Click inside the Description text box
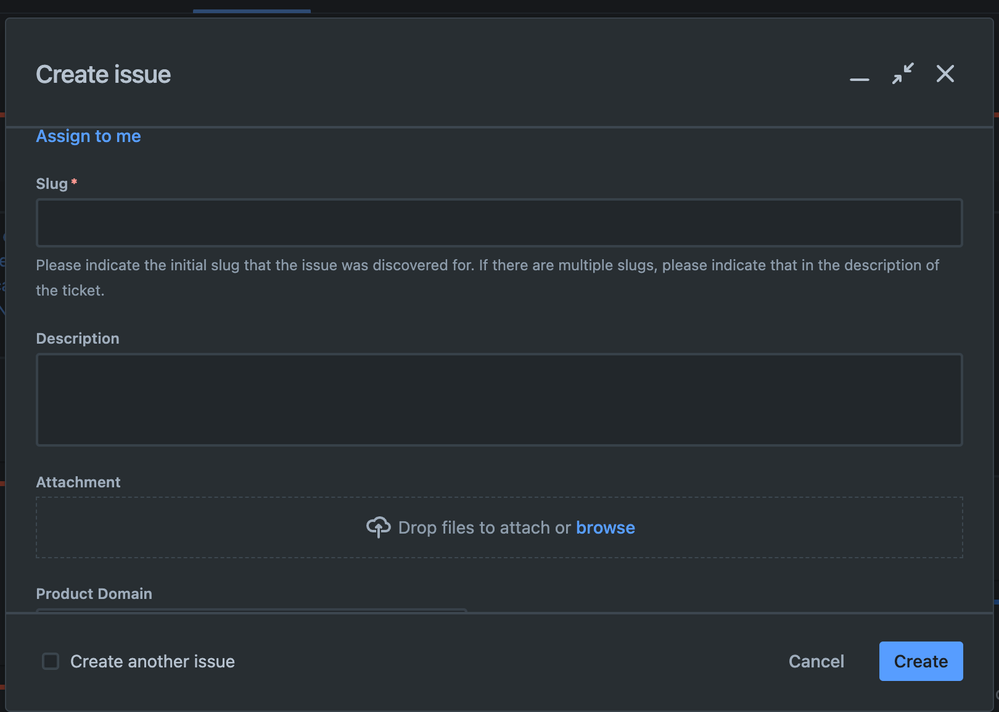 coord(499,399)
